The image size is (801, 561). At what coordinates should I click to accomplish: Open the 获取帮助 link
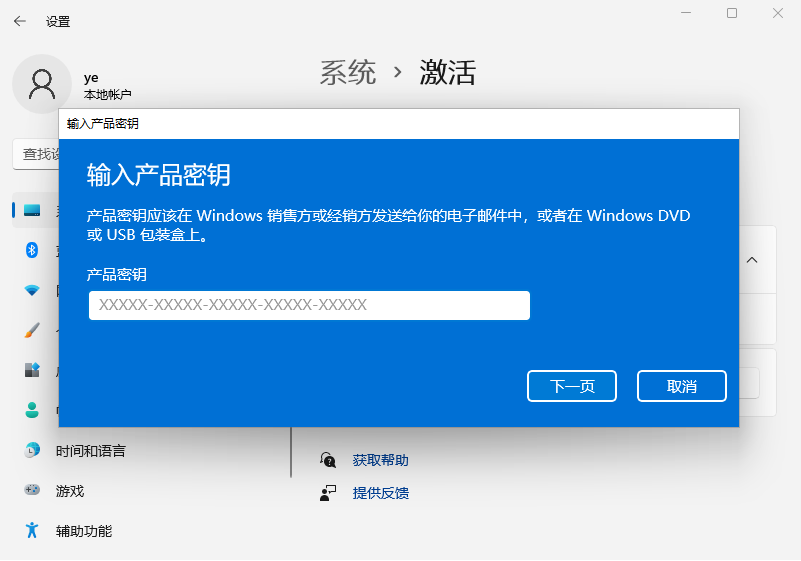[x=380, y=461]
